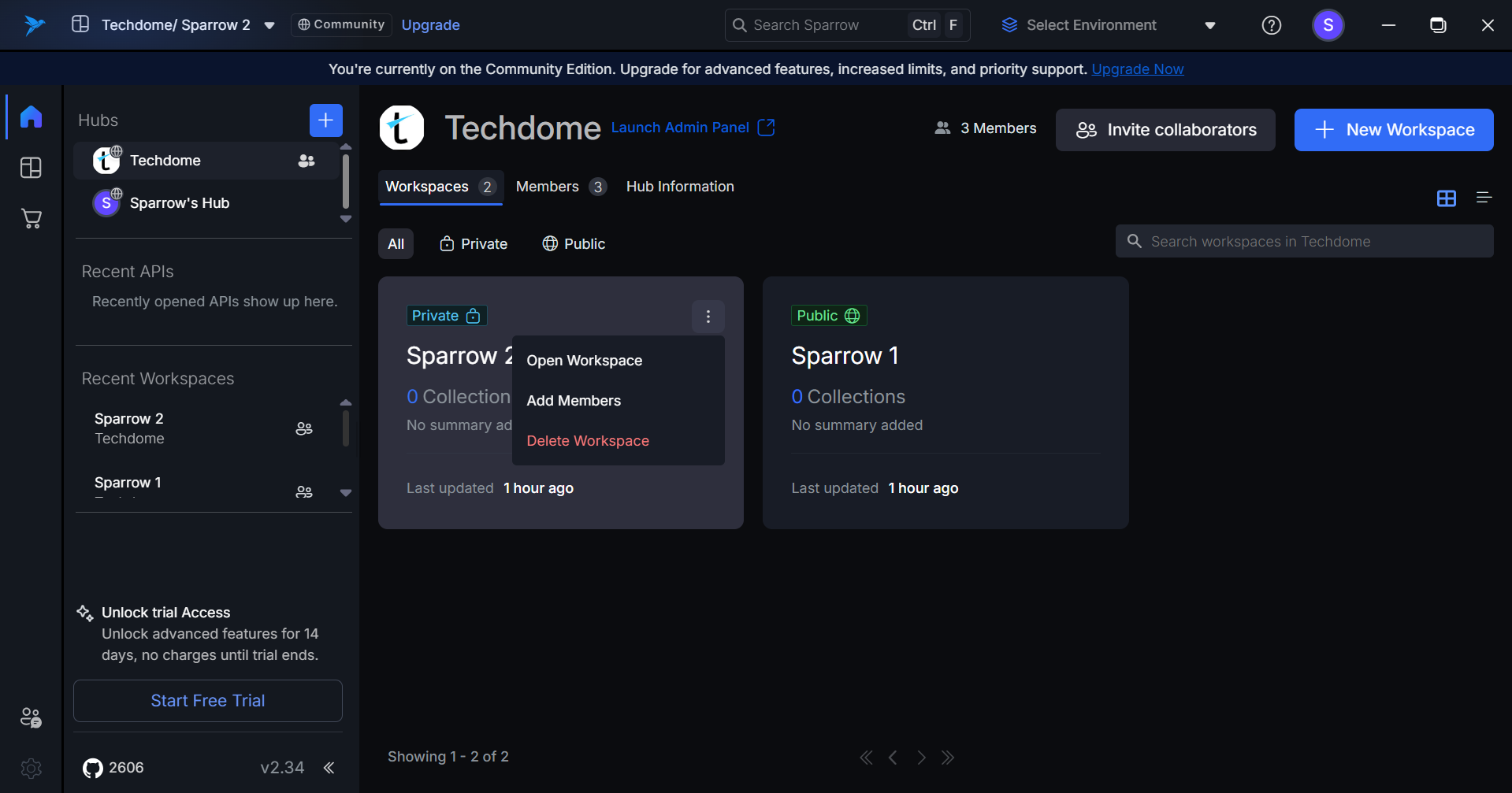Collapse the sidebar with double chevron icon
This screenshot has height=793, width=1512.
coord(329,768)
